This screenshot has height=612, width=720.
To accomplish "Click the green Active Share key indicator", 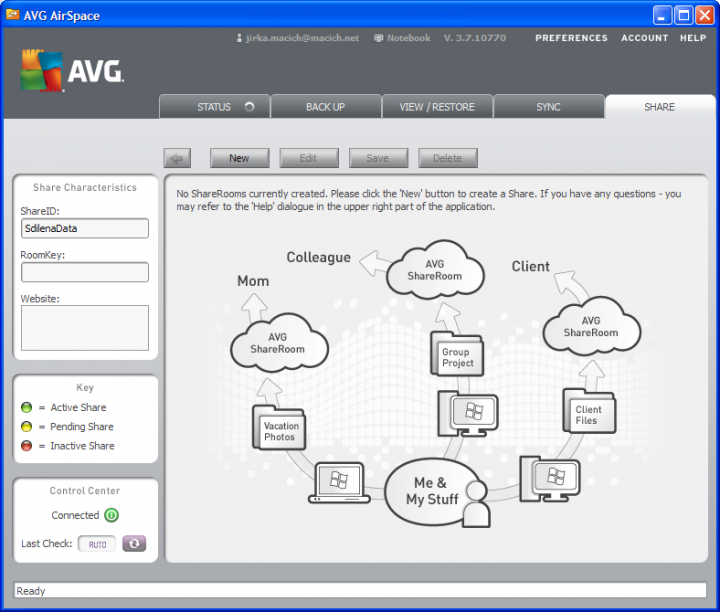I will click(x=27, y=407).
